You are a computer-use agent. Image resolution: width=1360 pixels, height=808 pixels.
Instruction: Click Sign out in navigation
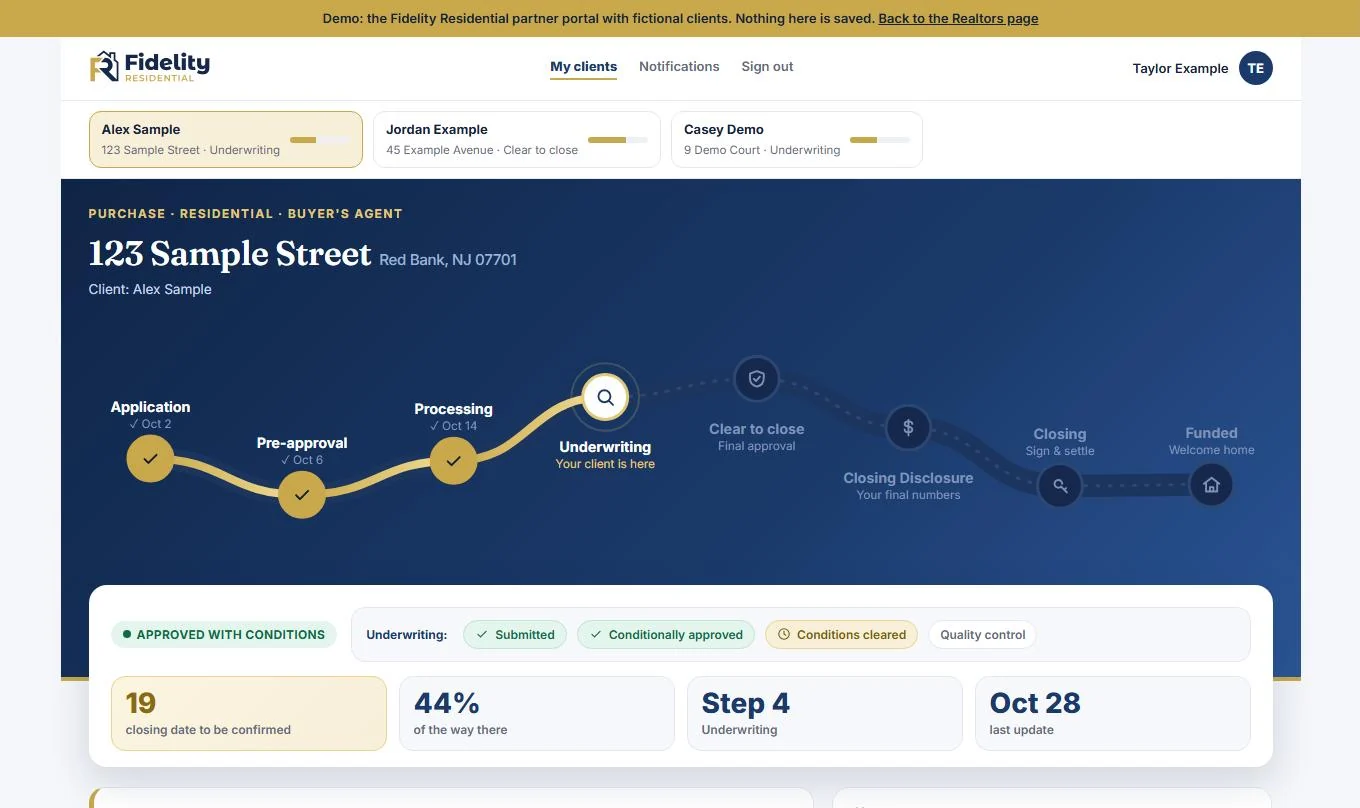pyautogui.click(x=767, y=67)
